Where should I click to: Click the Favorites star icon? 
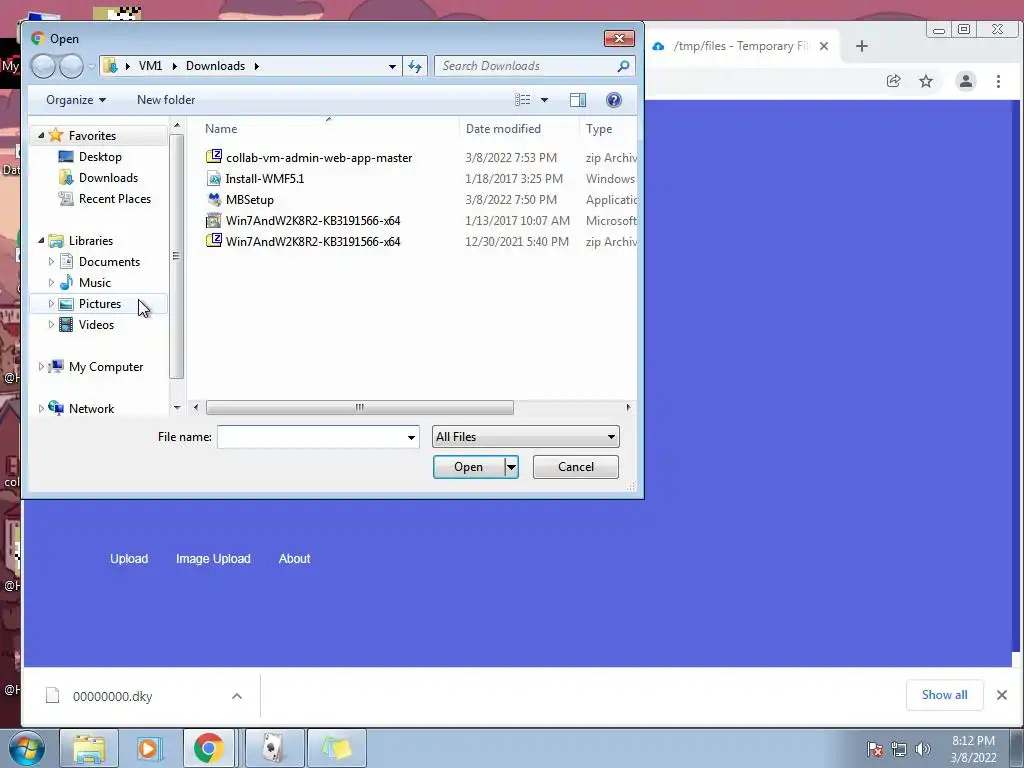pyautogui.click(x=56, y=135)
